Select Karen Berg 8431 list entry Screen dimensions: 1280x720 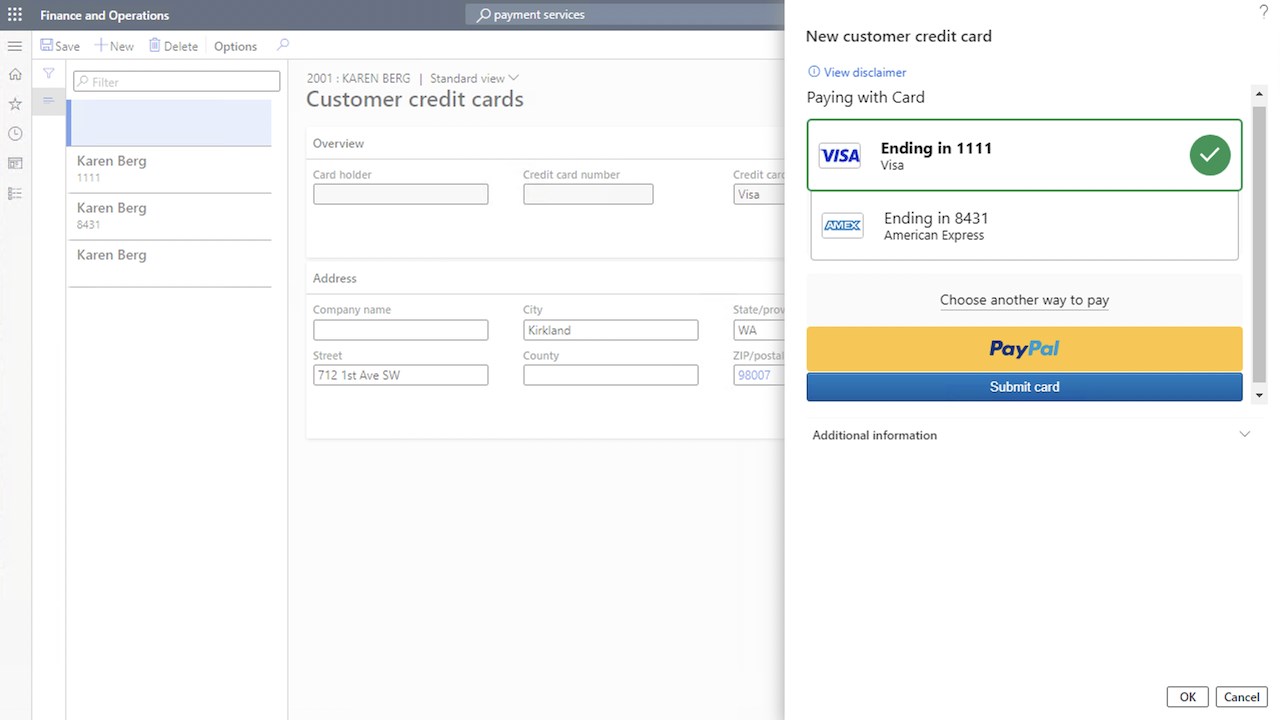click(169, 216)
